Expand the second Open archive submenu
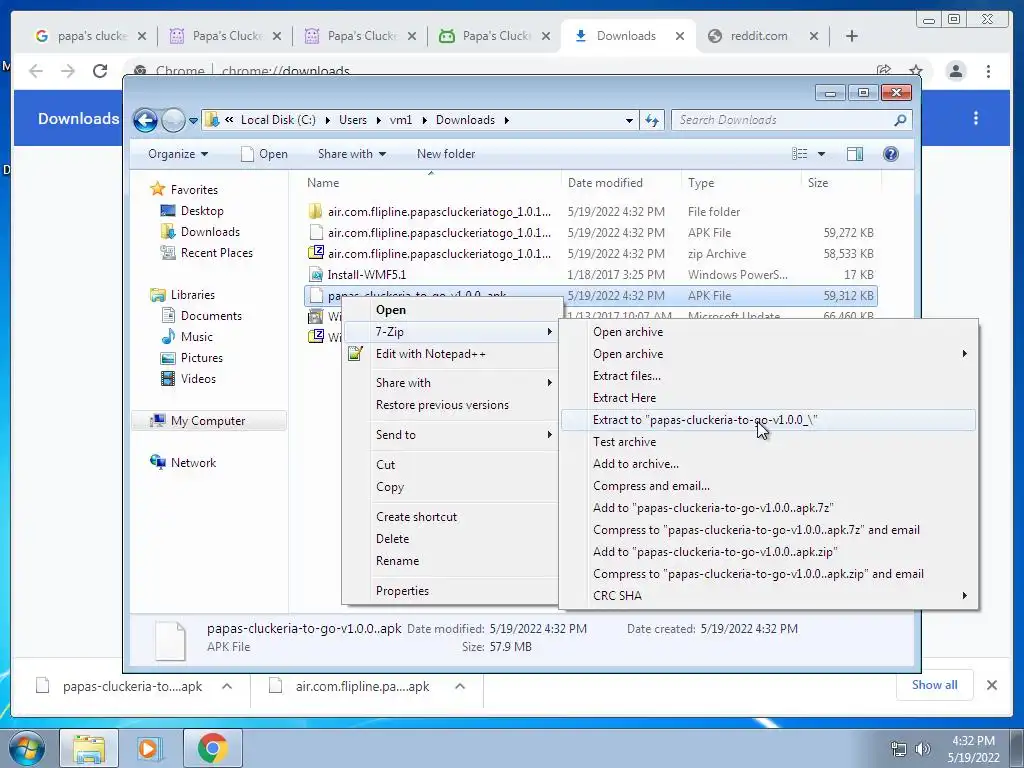Viewport: 1024px width, 768px height. [769, 354]
